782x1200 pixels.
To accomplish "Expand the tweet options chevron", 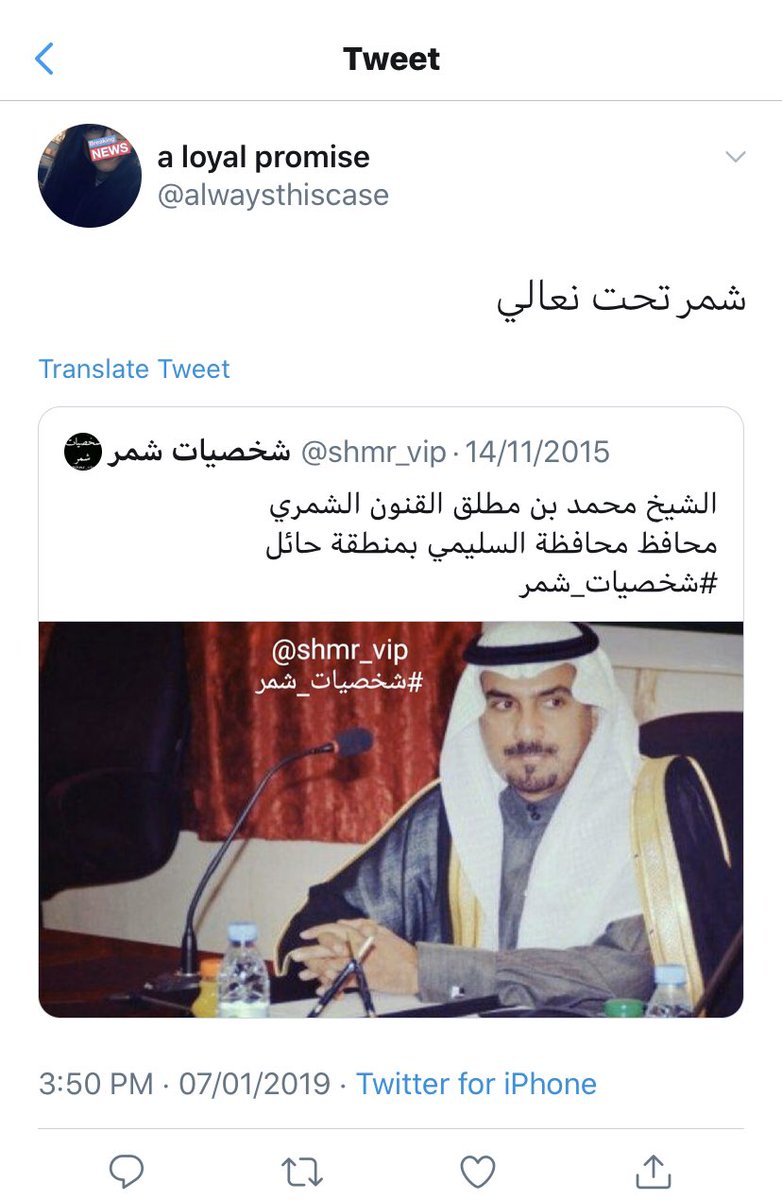I will pos(735,157).
